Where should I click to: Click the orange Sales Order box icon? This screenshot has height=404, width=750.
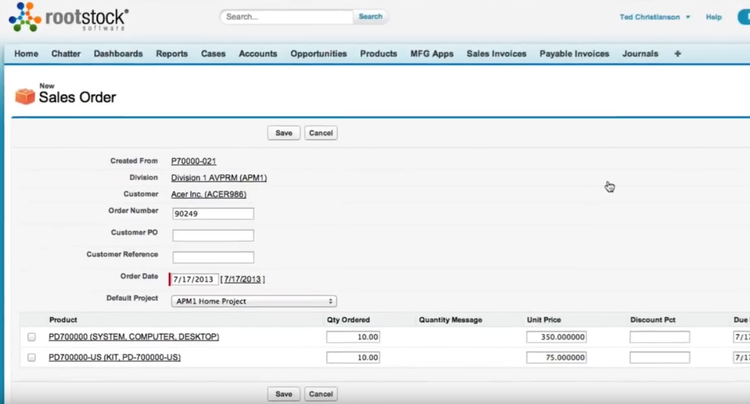pyautogui.click(x=25, y=96)
